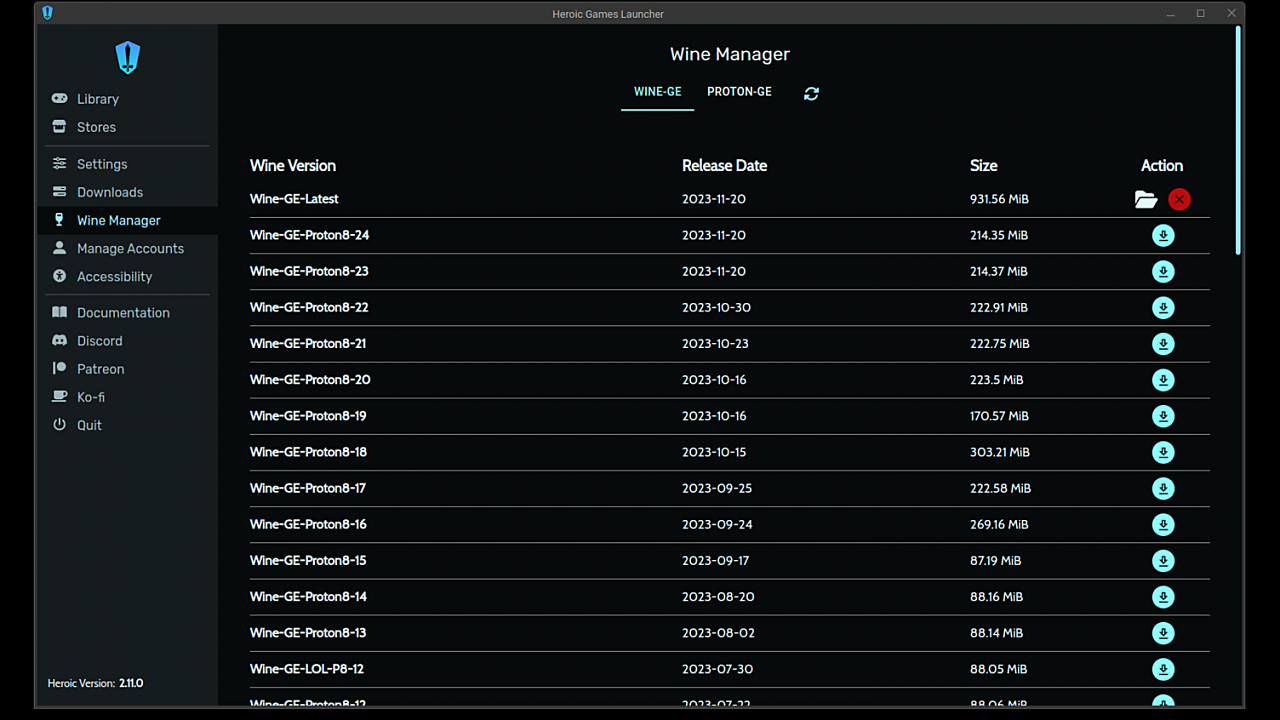The width and height of the screenshot is (1280, 720).
Task: Download Wine-GE-LOL-P8-12
Action: (1163, 669)
